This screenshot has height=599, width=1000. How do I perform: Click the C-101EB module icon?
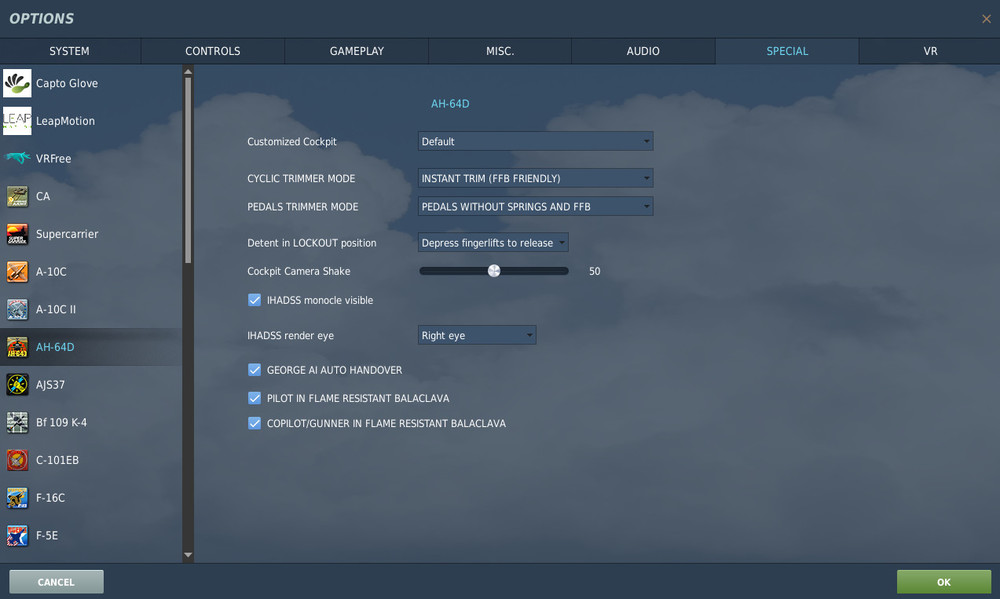click(x=17, y=460)
